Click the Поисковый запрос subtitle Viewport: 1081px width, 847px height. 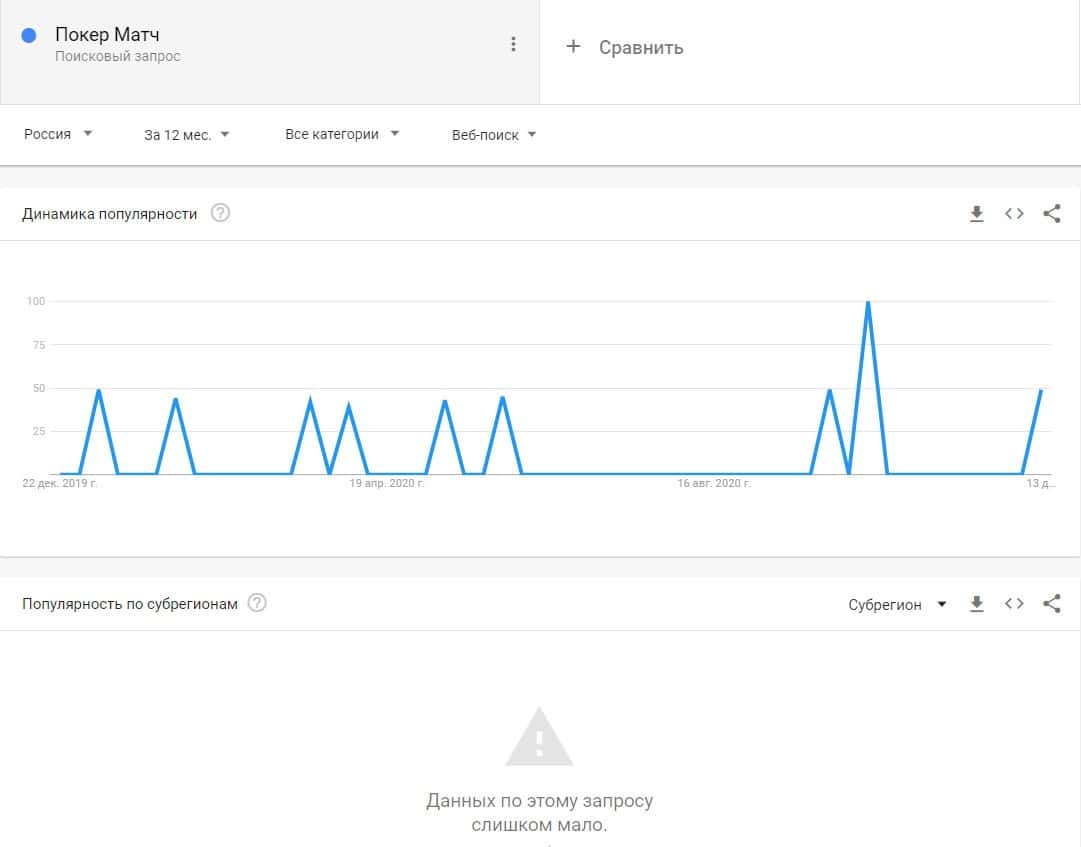pyautogui.click(x=118, y=57)
